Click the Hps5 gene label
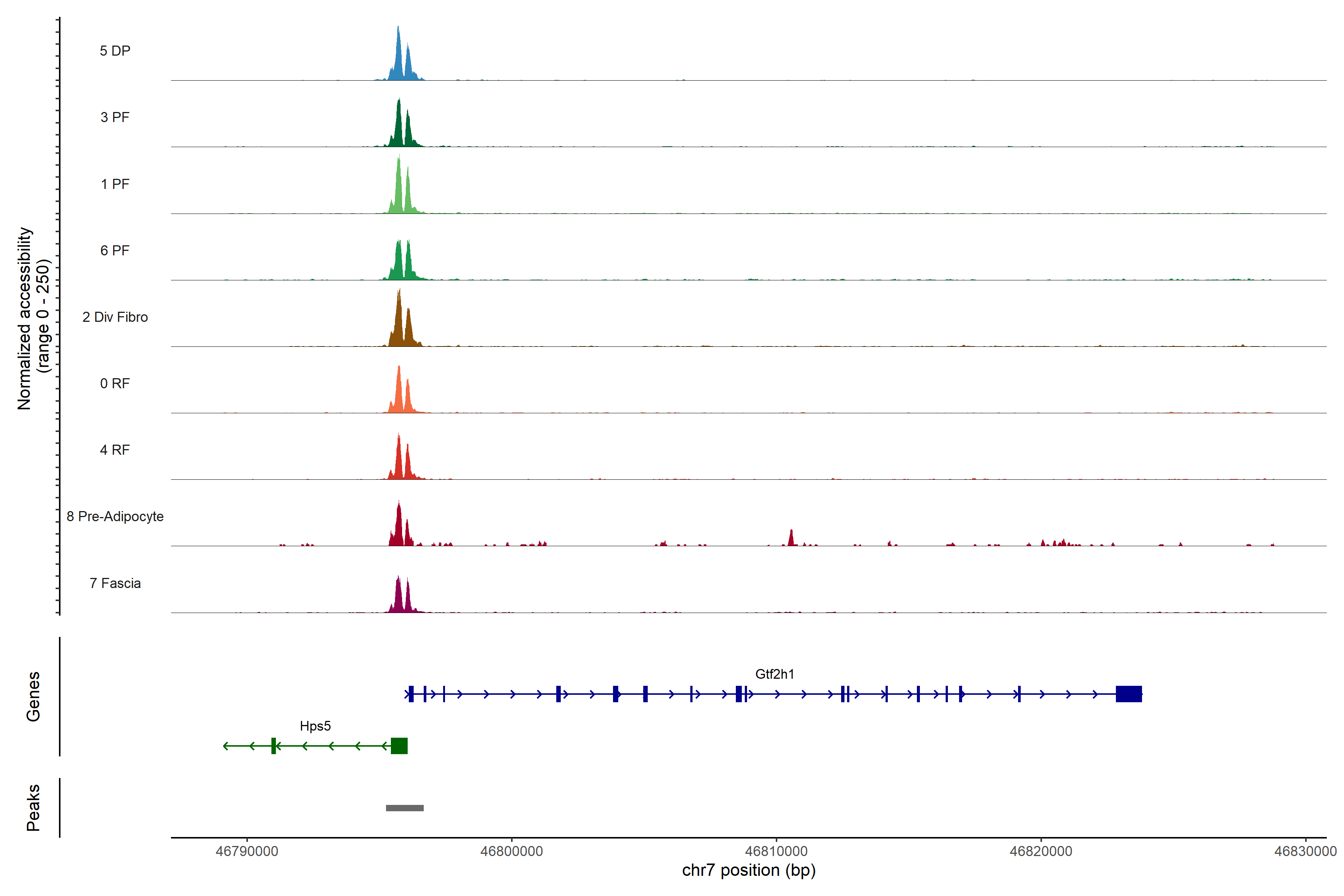Viewport: 1344px width, 896px height. (315, 726)
